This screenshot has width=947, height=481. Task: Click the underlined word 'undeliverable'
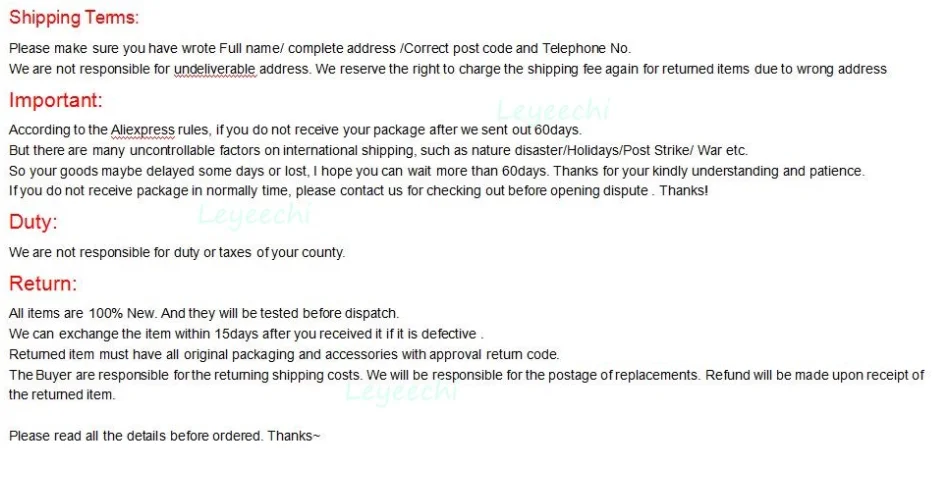coord(215,69)
